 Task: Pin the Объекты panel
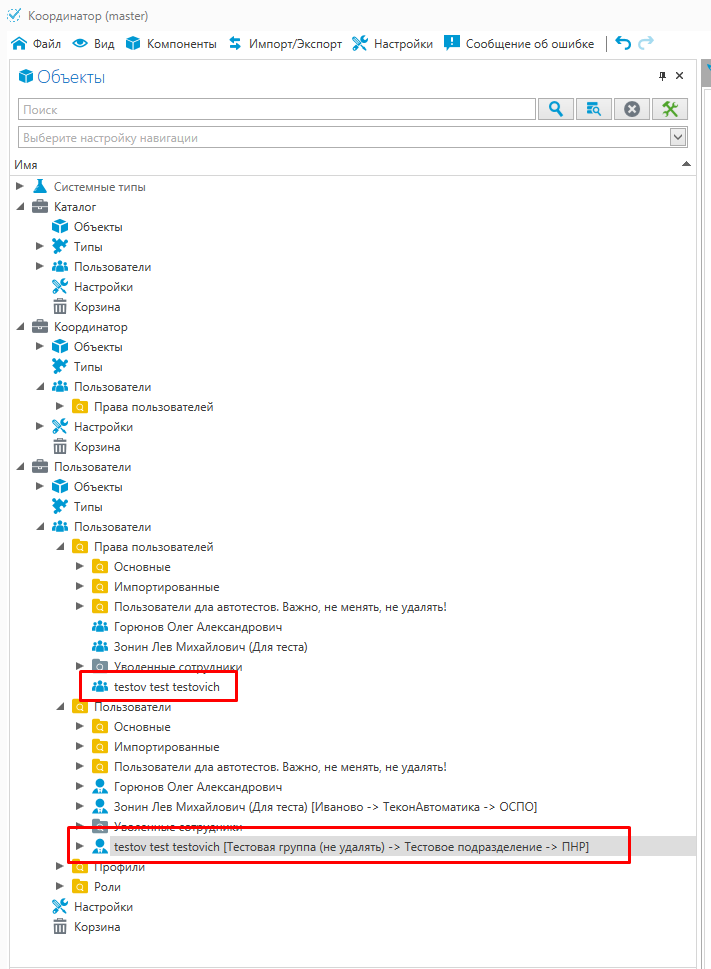(661, 77)
